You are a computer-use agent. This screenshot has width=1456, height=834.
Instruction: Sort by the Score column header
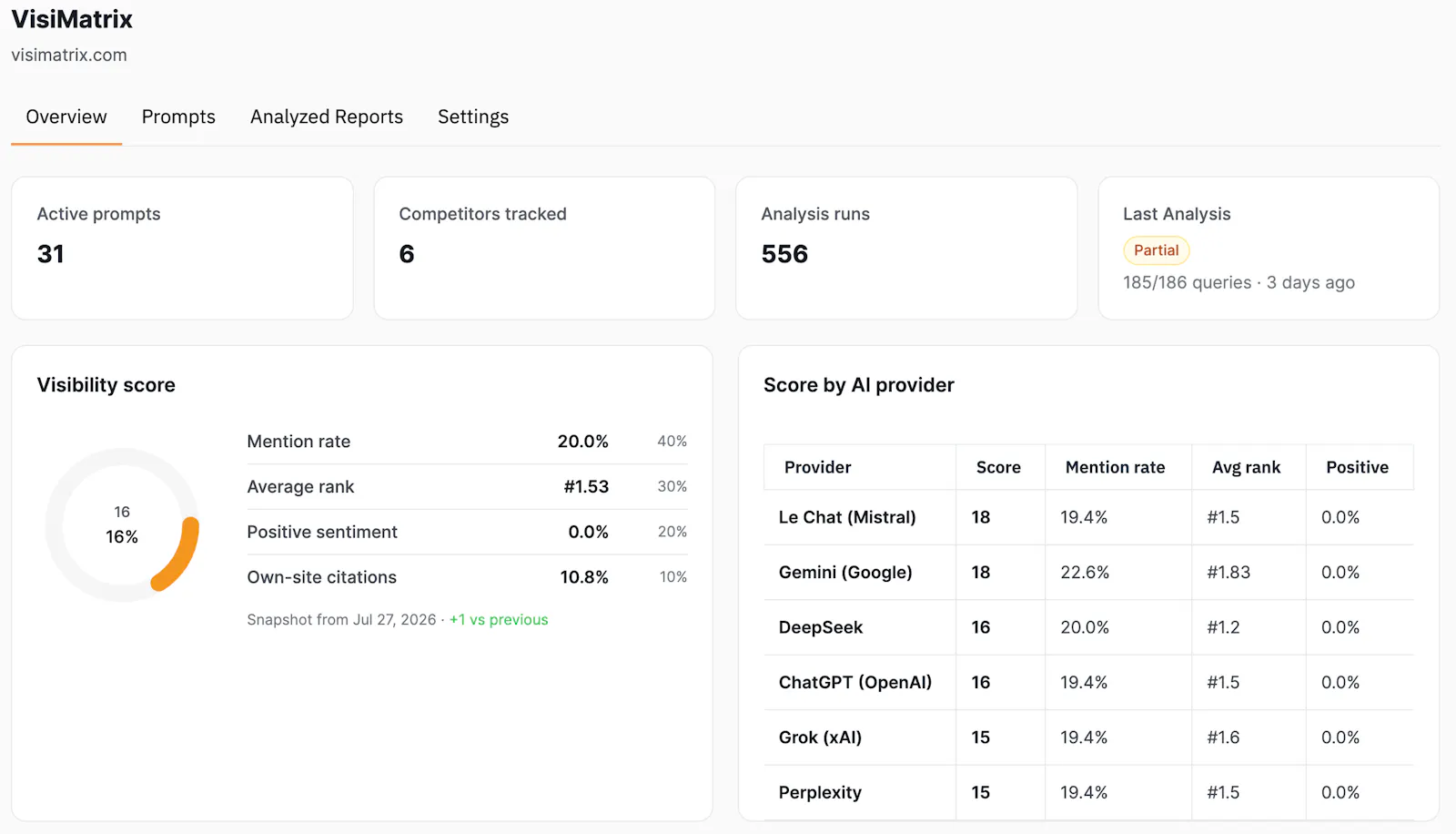998,468
